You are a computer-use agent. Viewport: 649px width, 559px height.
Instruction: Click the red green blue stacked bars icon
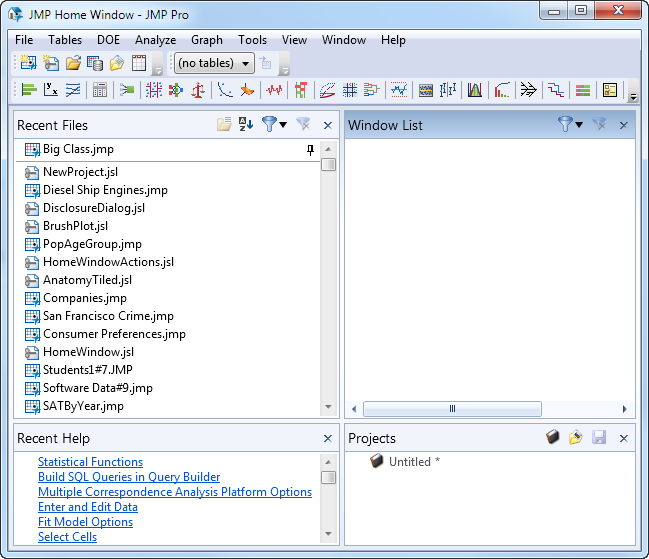coord(583,89)
